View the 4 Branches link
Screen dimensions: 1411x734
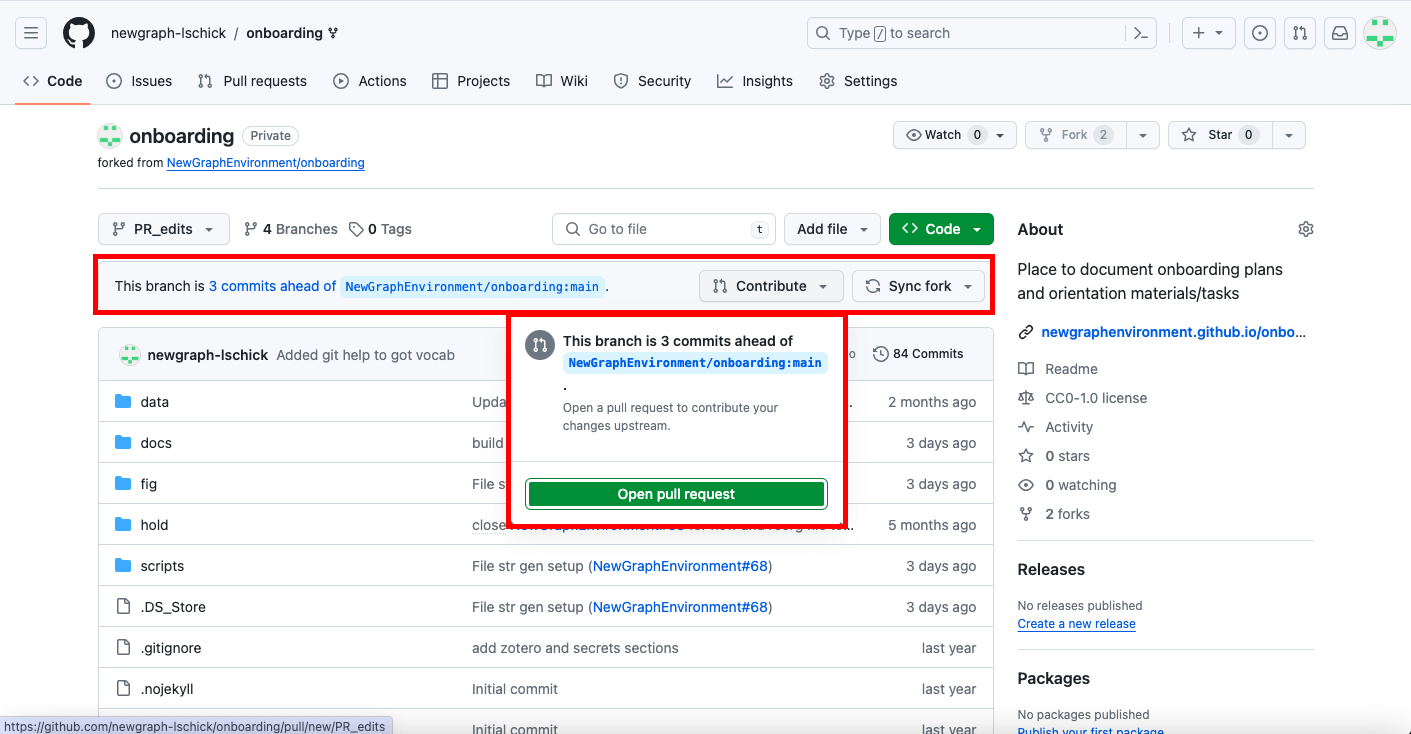[x=291, y=229]
